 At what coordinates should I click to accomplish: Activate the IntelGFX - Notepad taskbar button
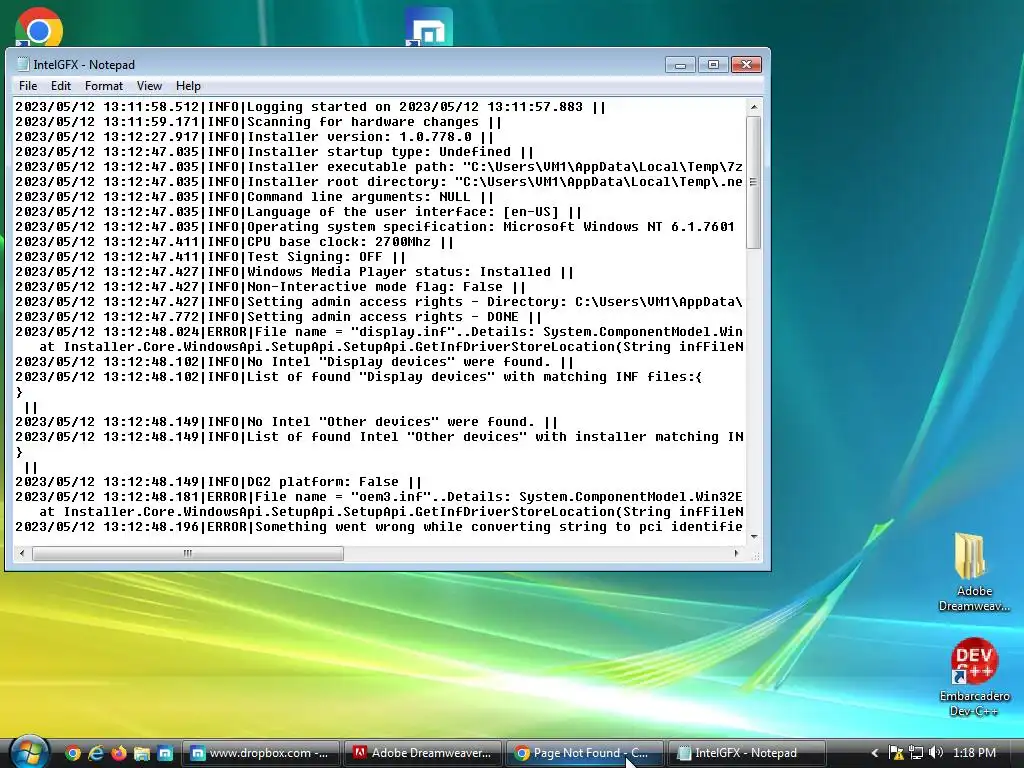(x=746, y=753)
